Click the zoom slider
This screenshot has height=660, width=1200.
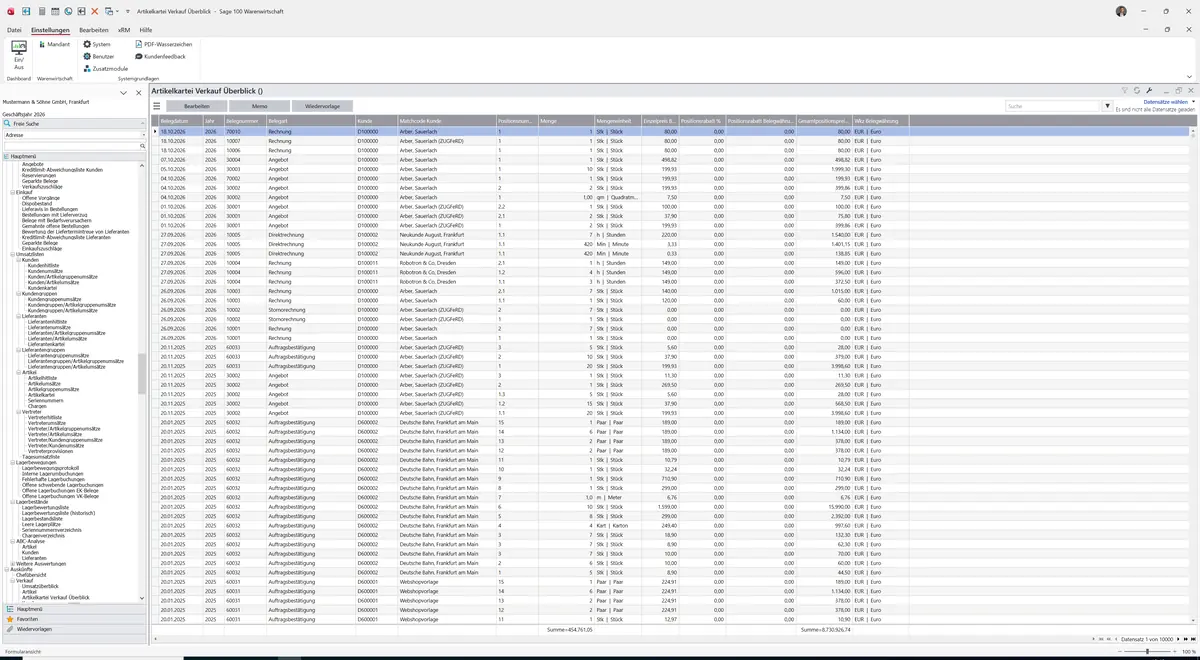click(x=1145, y=651)
